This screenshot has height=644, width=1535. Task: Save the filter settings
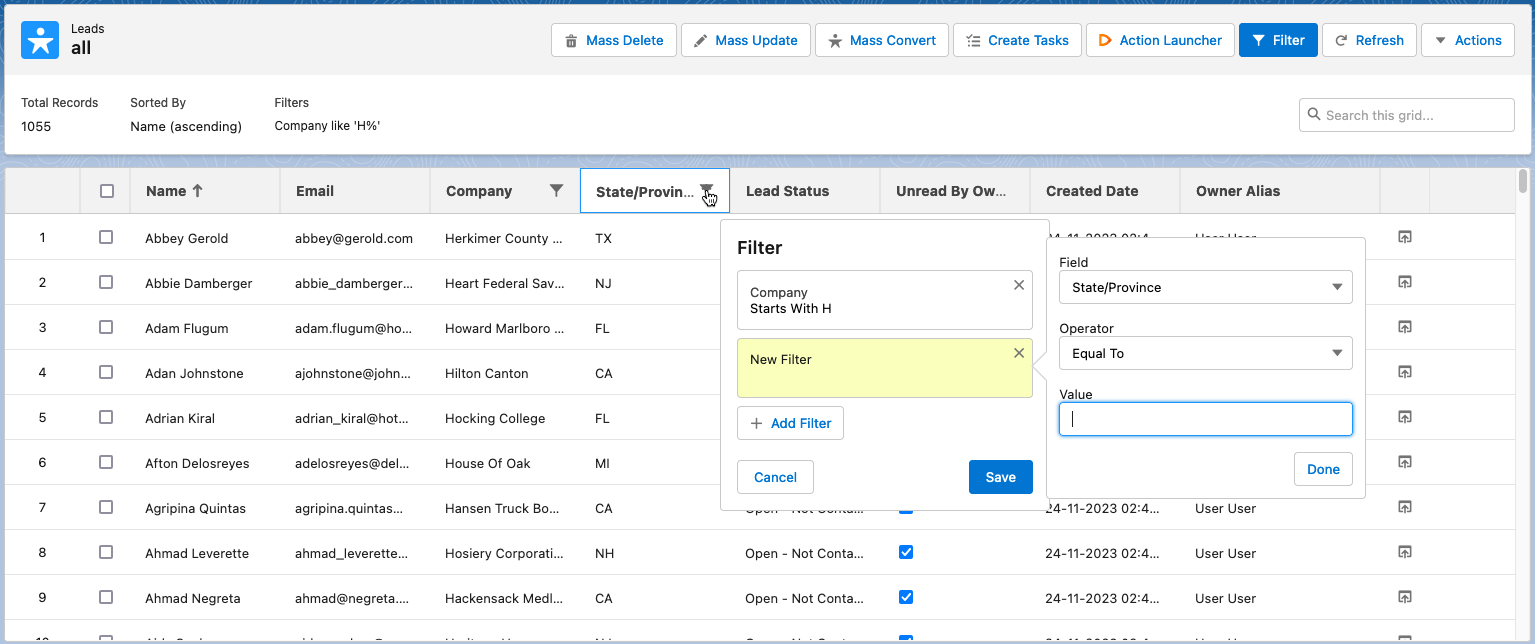click(1001, 477)
